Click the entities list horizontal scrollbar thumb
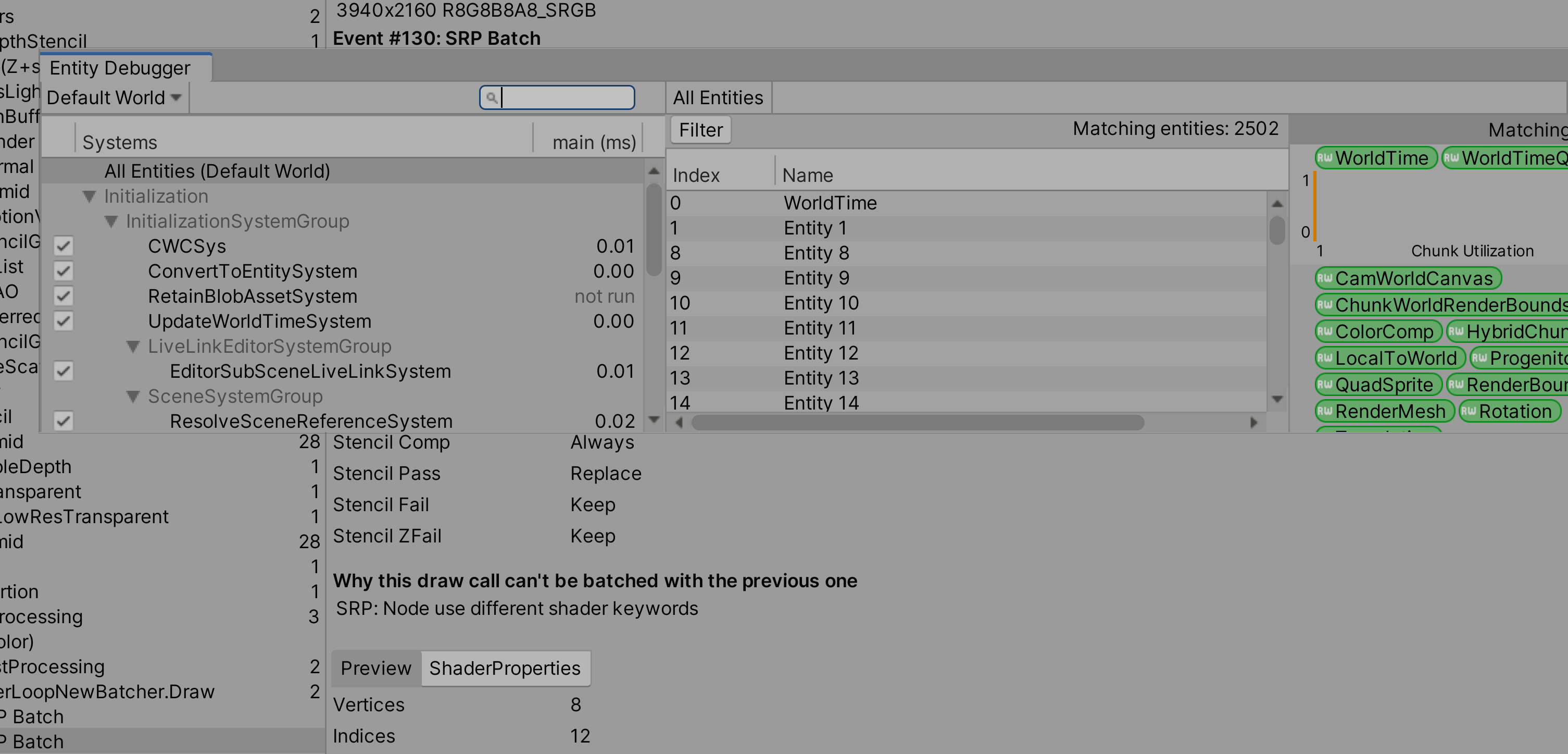This screenshot has height=754, width=1568. 917,422
